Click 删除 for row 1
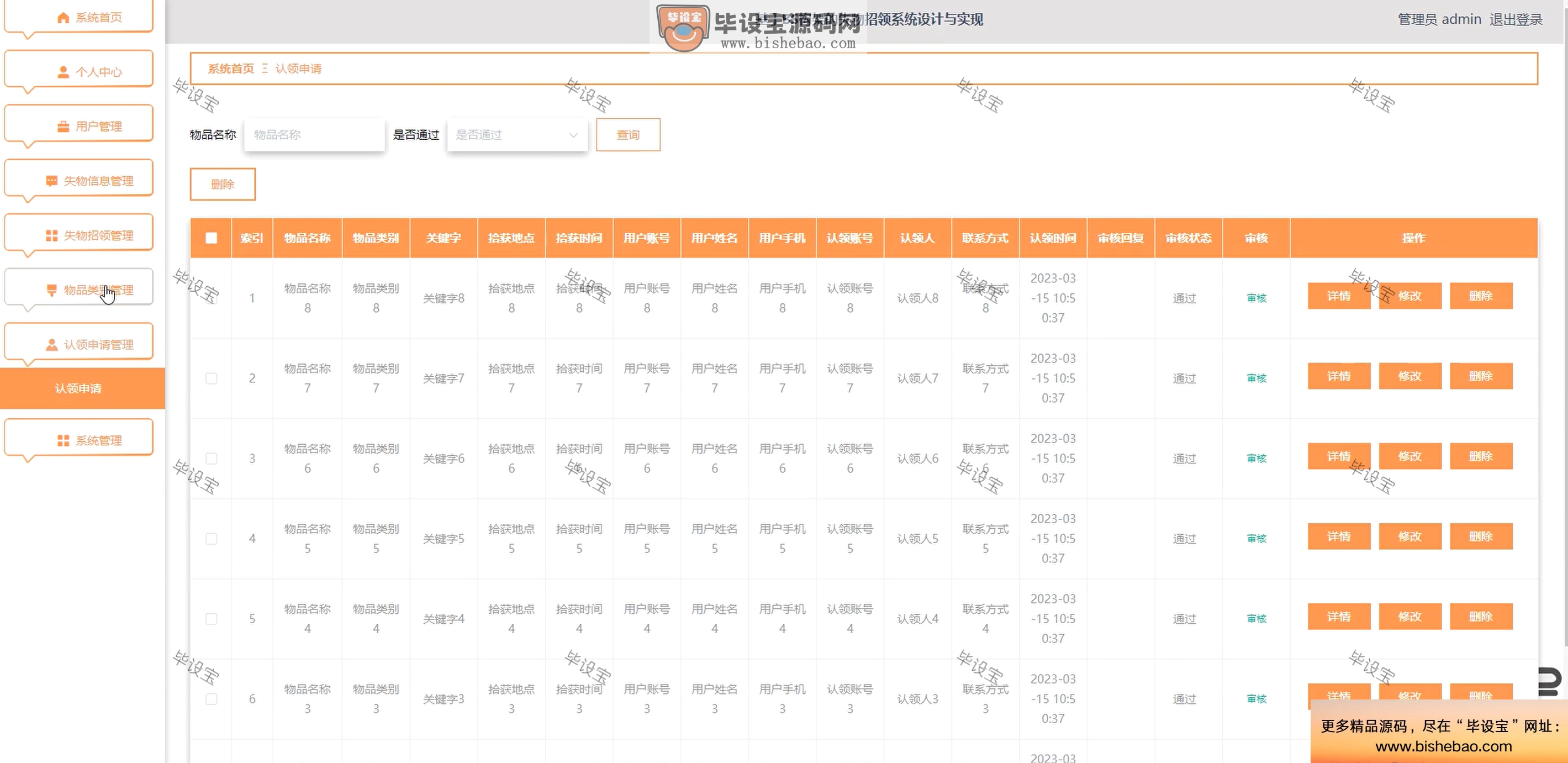The height and width of the screenshot is (763, 1568). tap(1481, 296)
